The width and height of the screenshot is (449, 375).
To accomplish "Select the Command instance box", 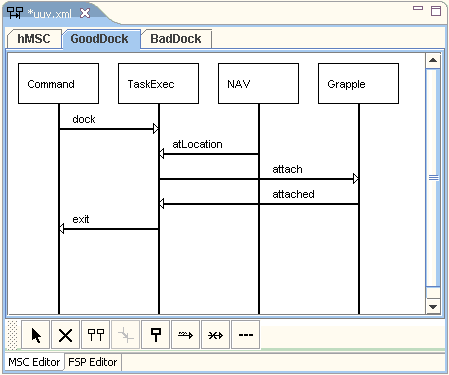I will click(x=58, y=84).
